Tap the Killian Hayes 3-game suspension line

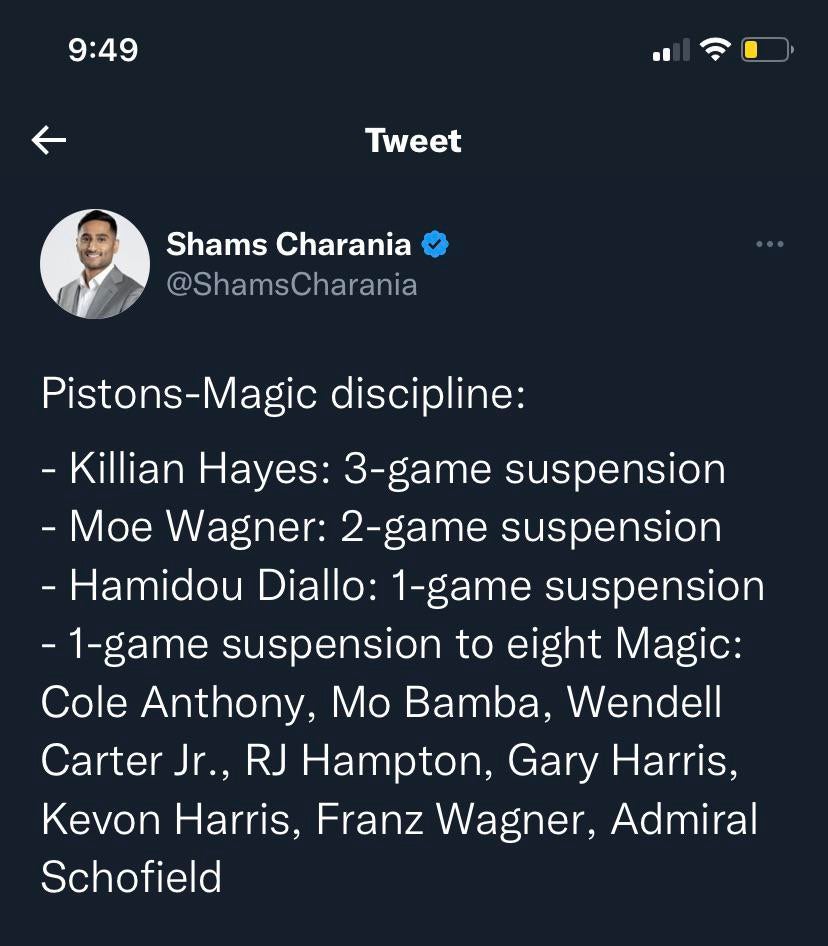pos(383,469)
